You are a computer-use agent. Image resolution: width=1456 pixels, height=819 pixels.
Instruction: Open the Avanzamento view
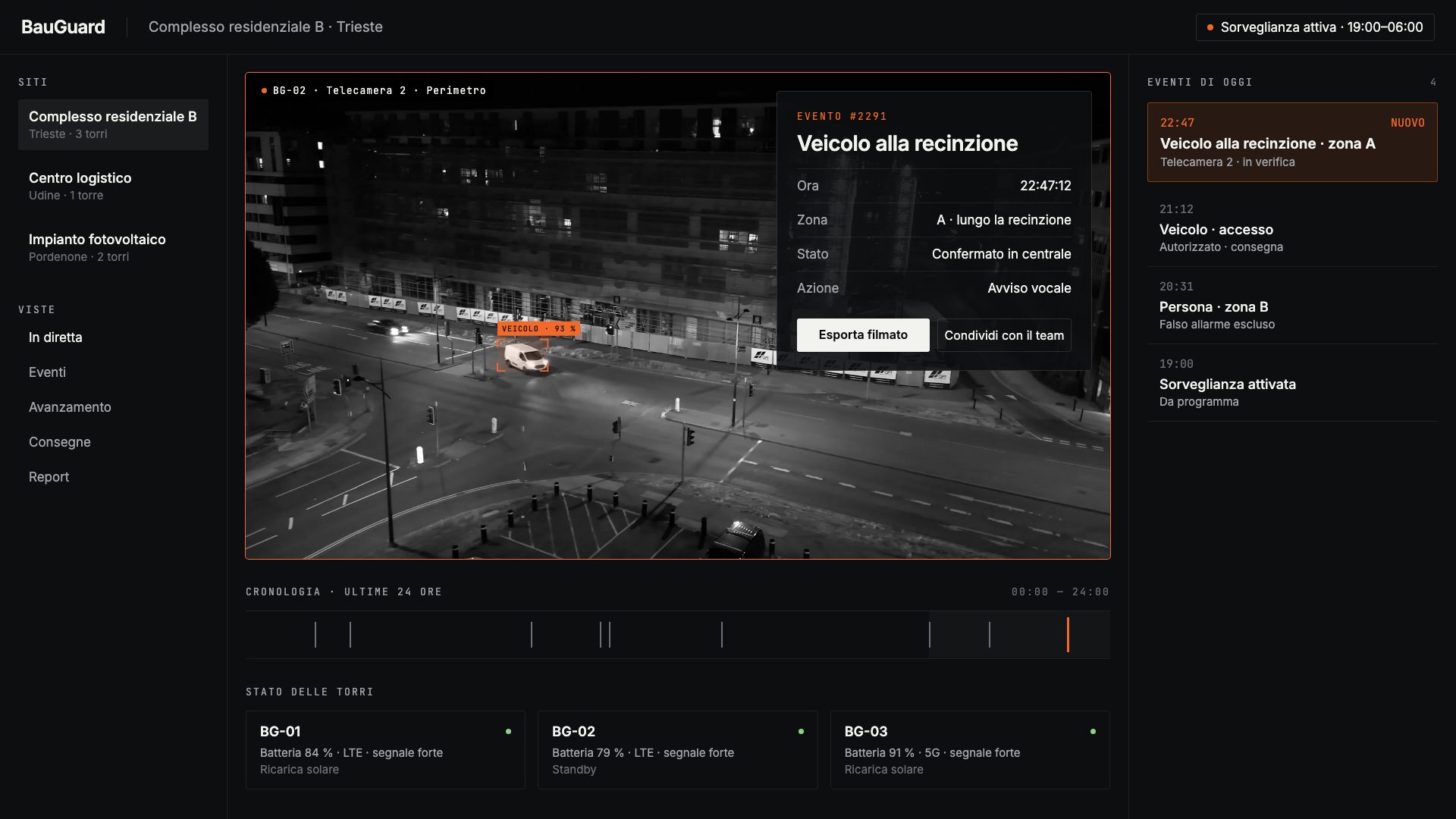coord(70,407)
